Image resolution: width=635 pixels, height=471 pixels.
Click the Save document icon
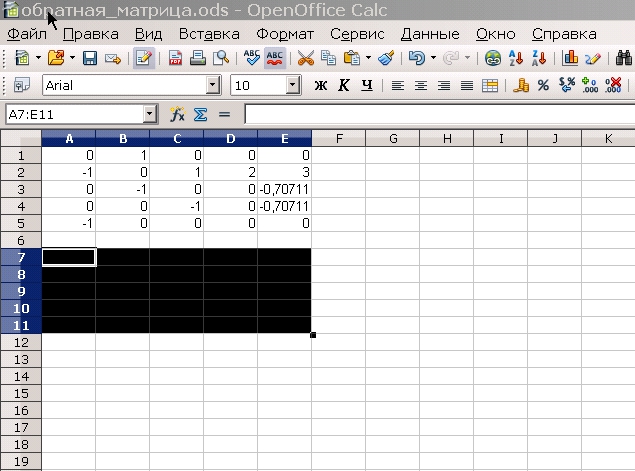pos(89,59)
